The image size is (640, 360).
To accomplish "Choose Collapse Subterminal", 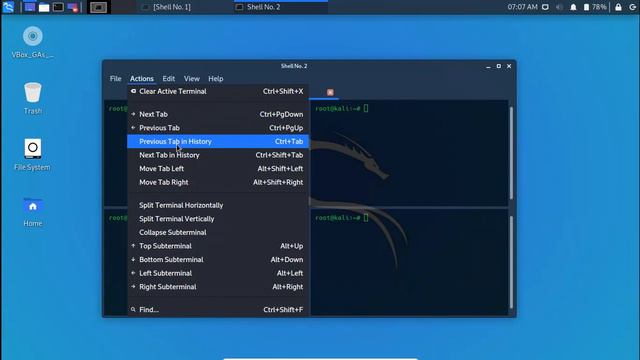I will pyautogui.click(x=218, y=232).
